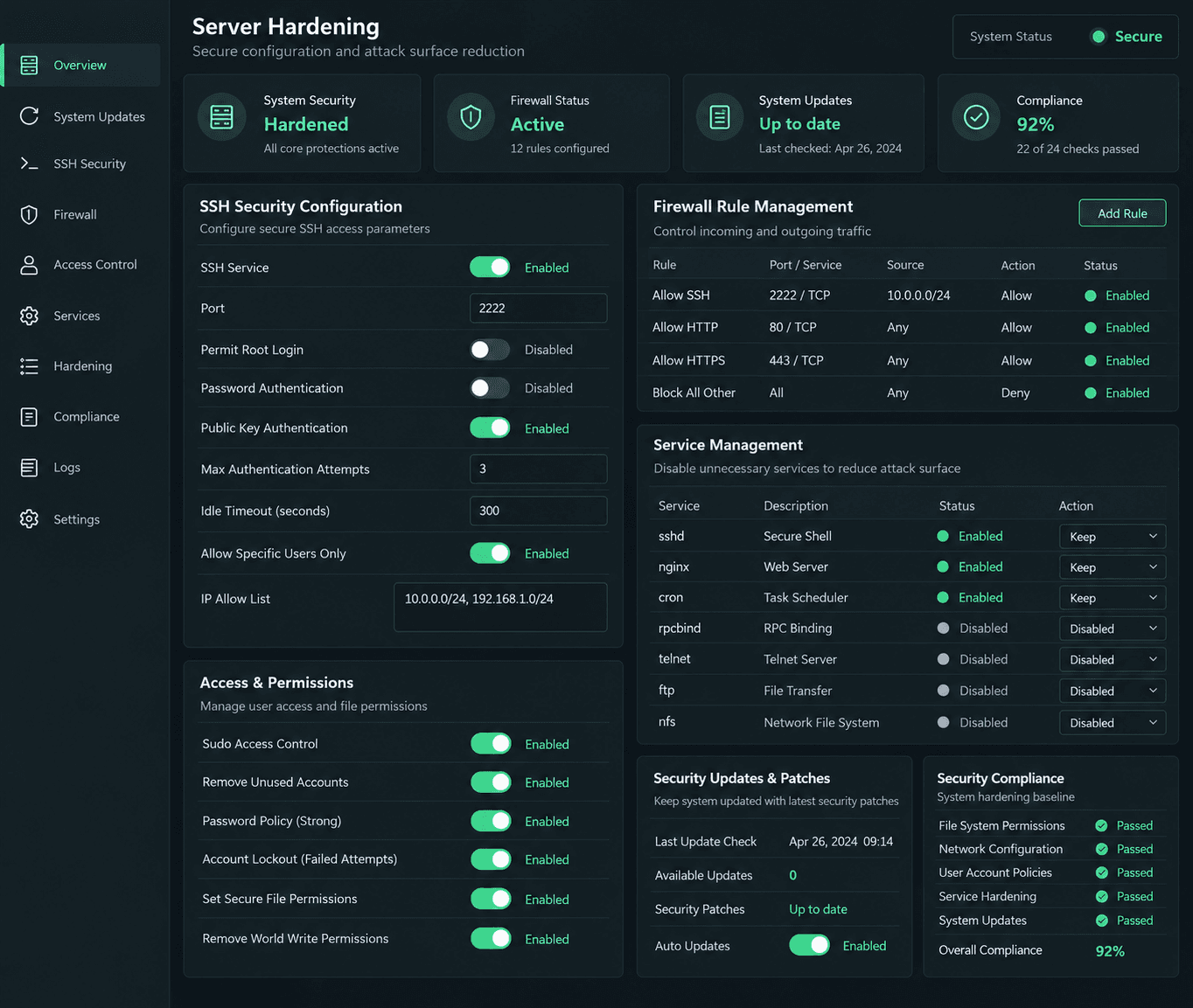Click the SSH Port input field
The image size is (1193, 1008).
tap(539, 308)
